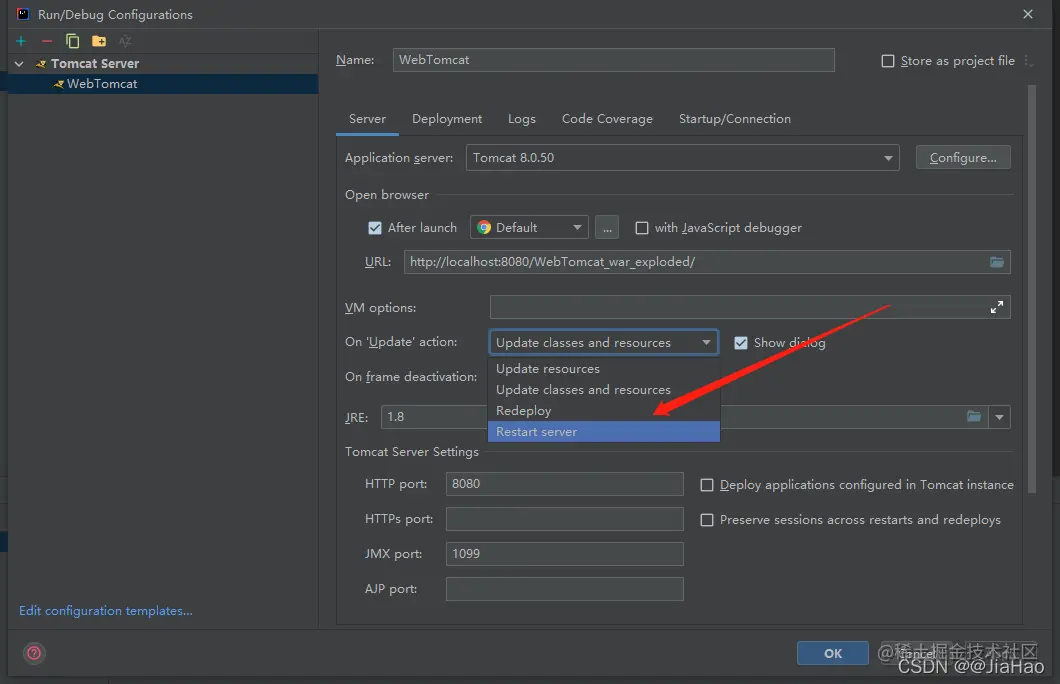This screenshot has height=684, width=1060.
Task: Choose Update classes and resources in list
Action: pos(603,389)
